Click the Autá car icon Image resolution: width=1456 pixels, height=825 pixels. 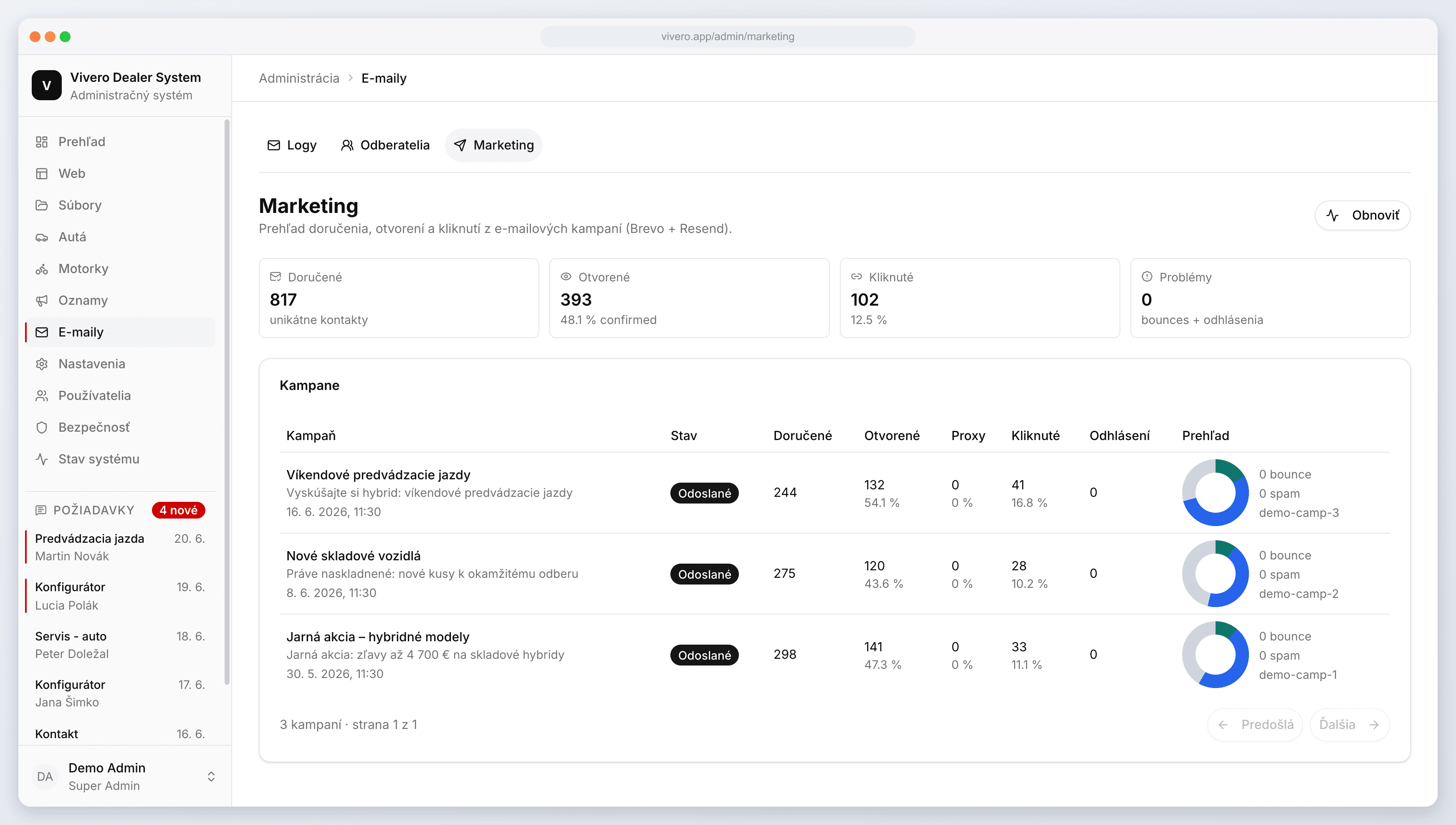[x=41, y=237]
